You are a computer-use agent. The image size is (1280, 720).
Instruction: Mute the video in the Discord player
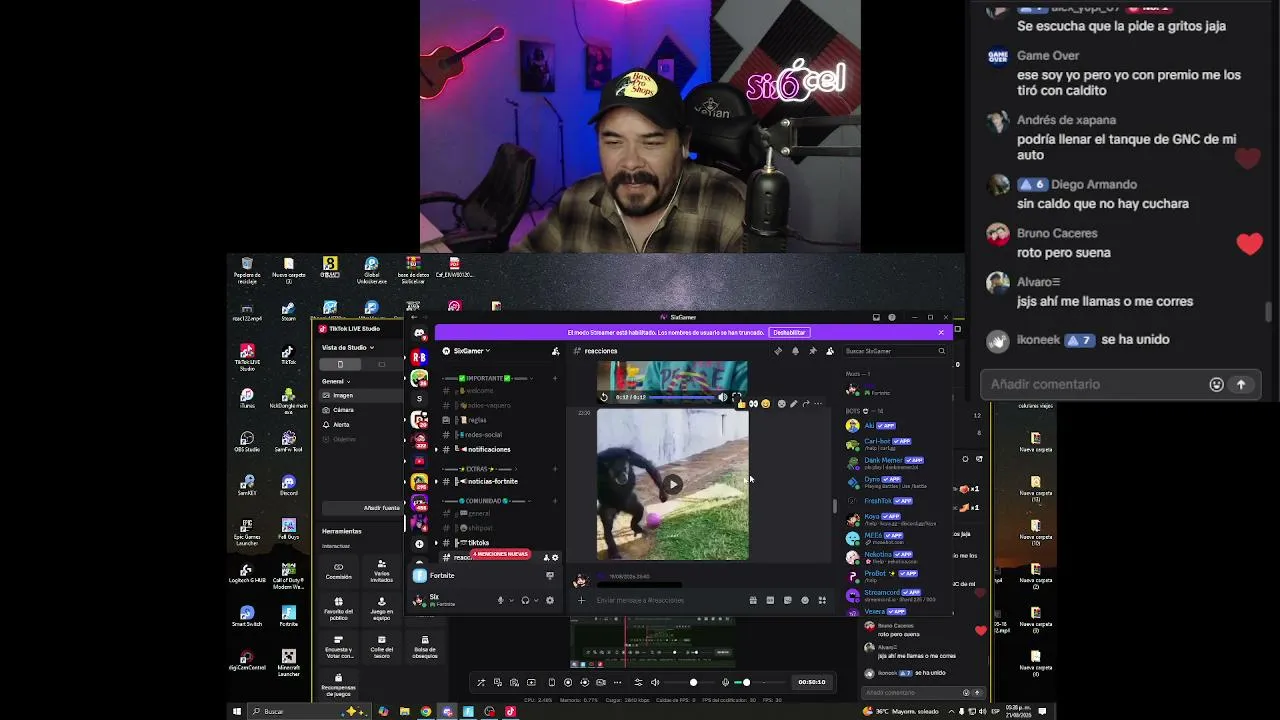point(723,397)
